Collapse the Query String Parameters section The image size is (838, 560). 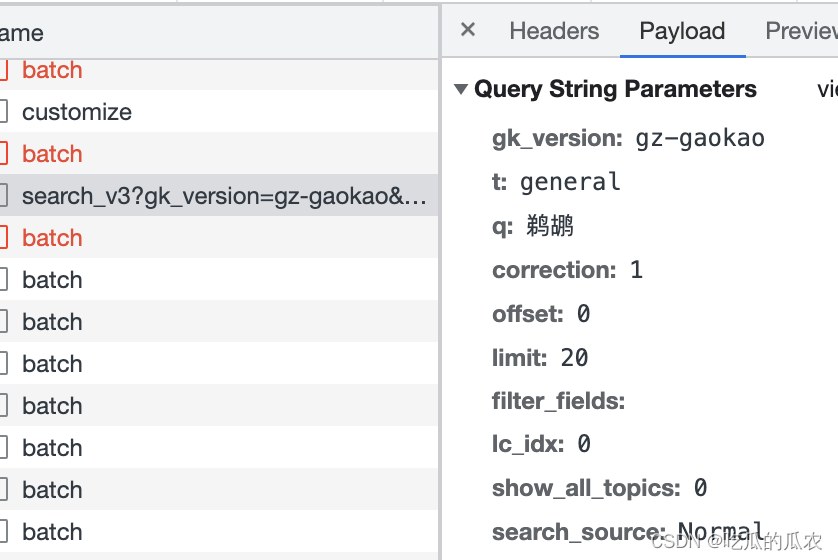tap(461, 89)
